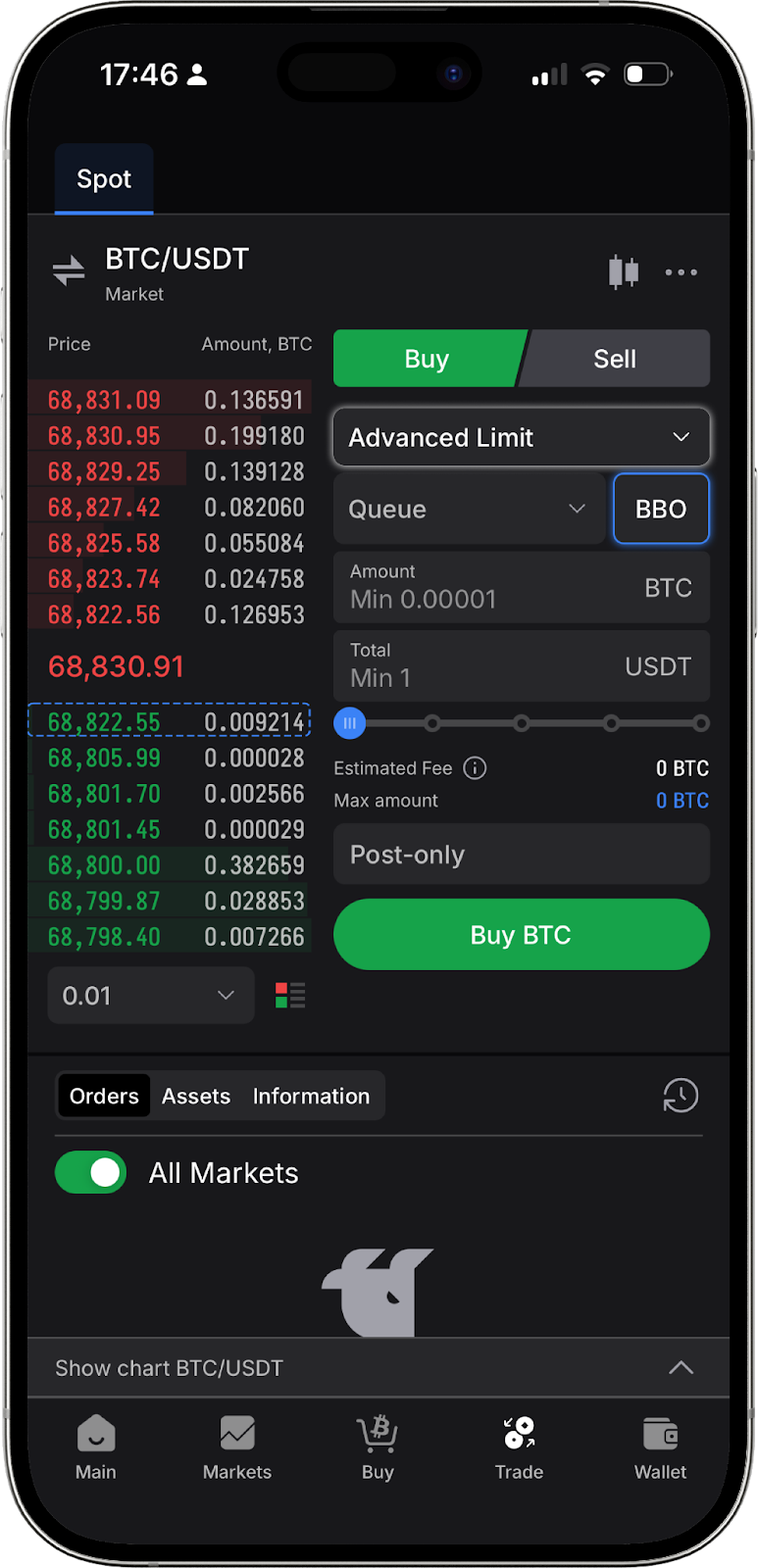Open the candlestick chart icon
758x1568 pixels.
coord(624,271)
